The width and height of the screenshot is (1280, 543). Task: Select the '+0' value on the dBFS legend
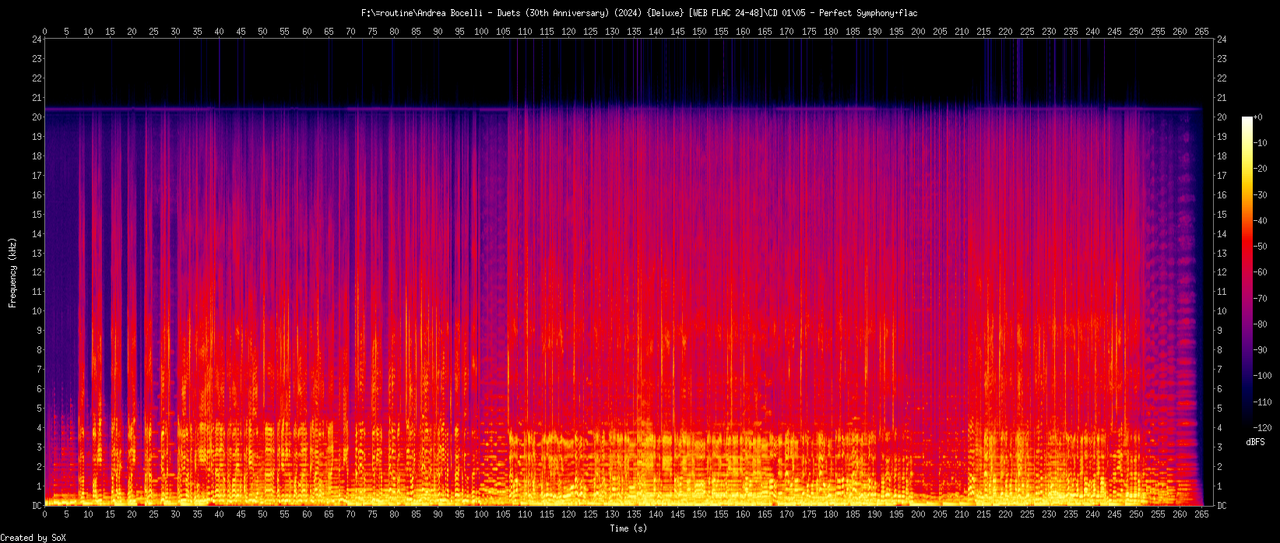(x=1260, y=117)
